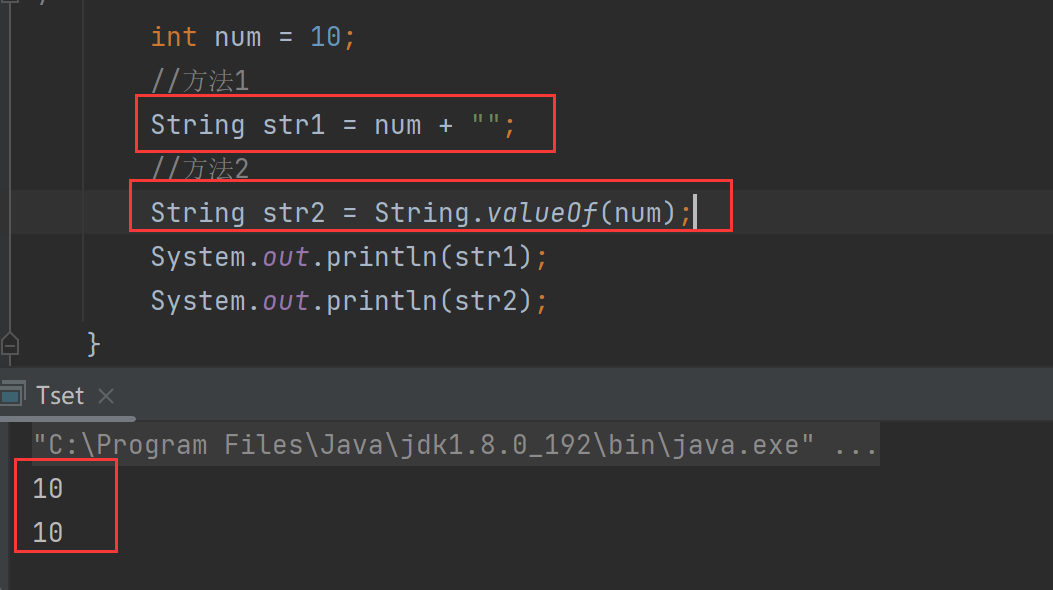Click the closing curly brace of the method
The width and height of the screenshot is (1053, 590).
point(94,344)
